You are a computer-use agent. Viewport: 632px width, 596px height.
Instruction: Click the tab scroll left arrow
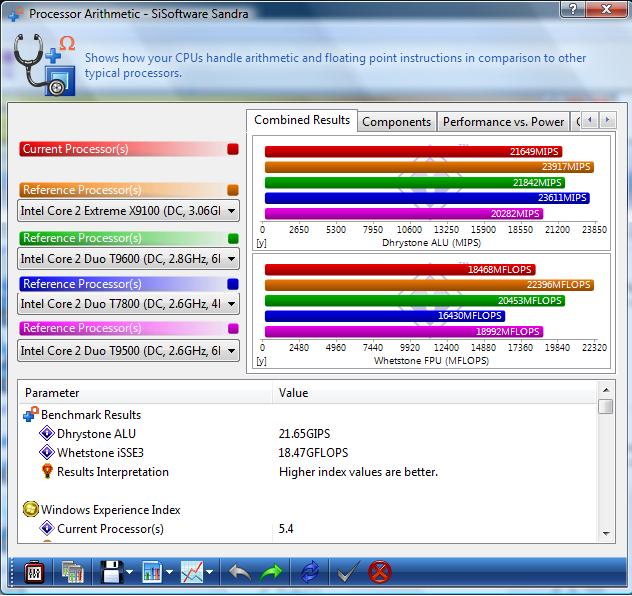590,120
